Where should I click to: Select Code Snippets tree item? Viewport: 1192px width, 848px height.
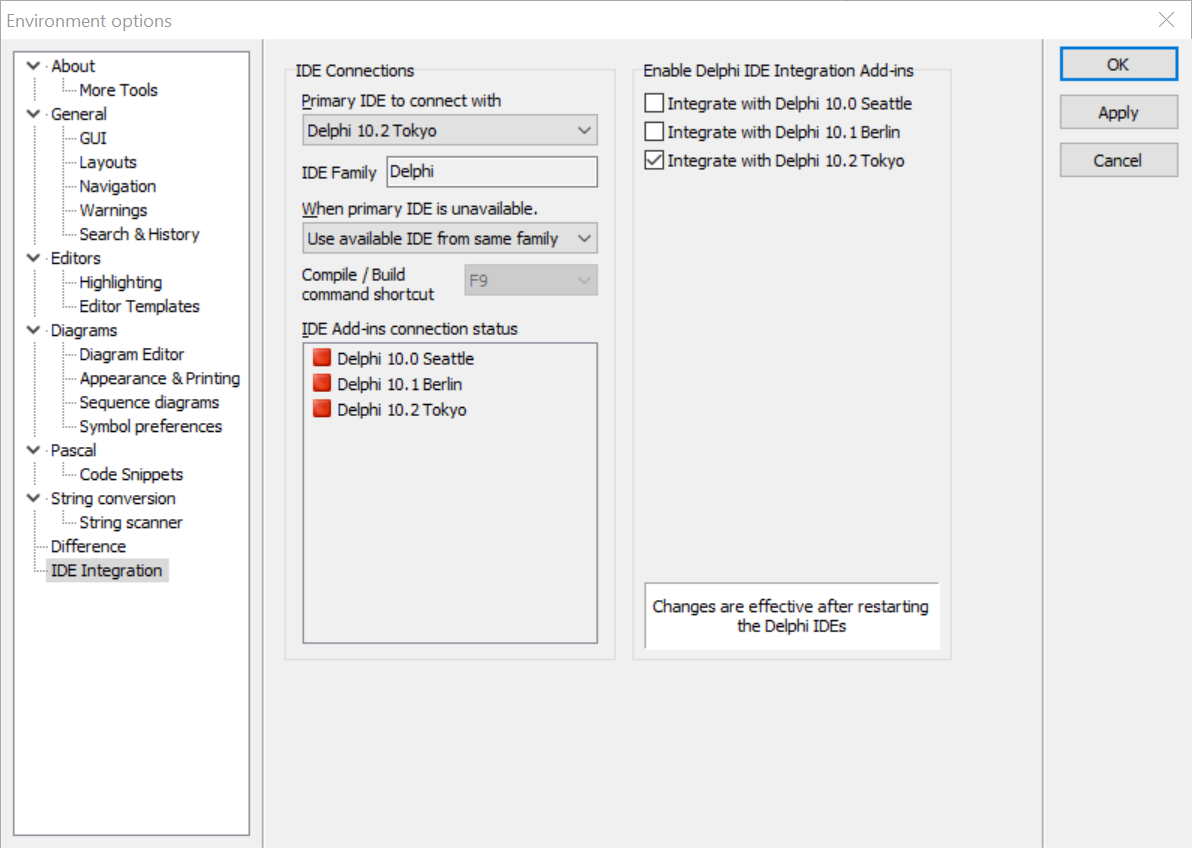[132, 475]
